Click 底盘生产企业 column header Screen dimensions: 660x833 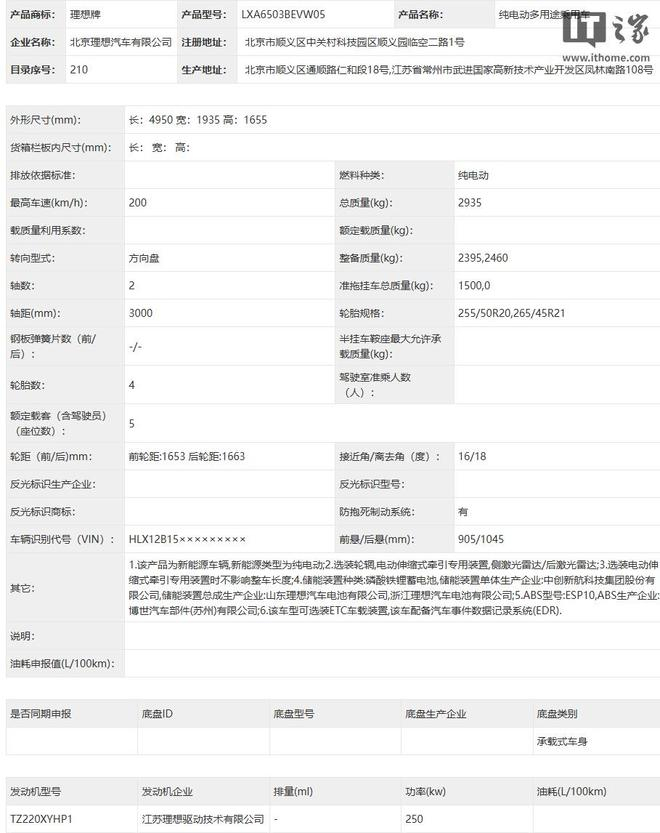click(435, 714)
